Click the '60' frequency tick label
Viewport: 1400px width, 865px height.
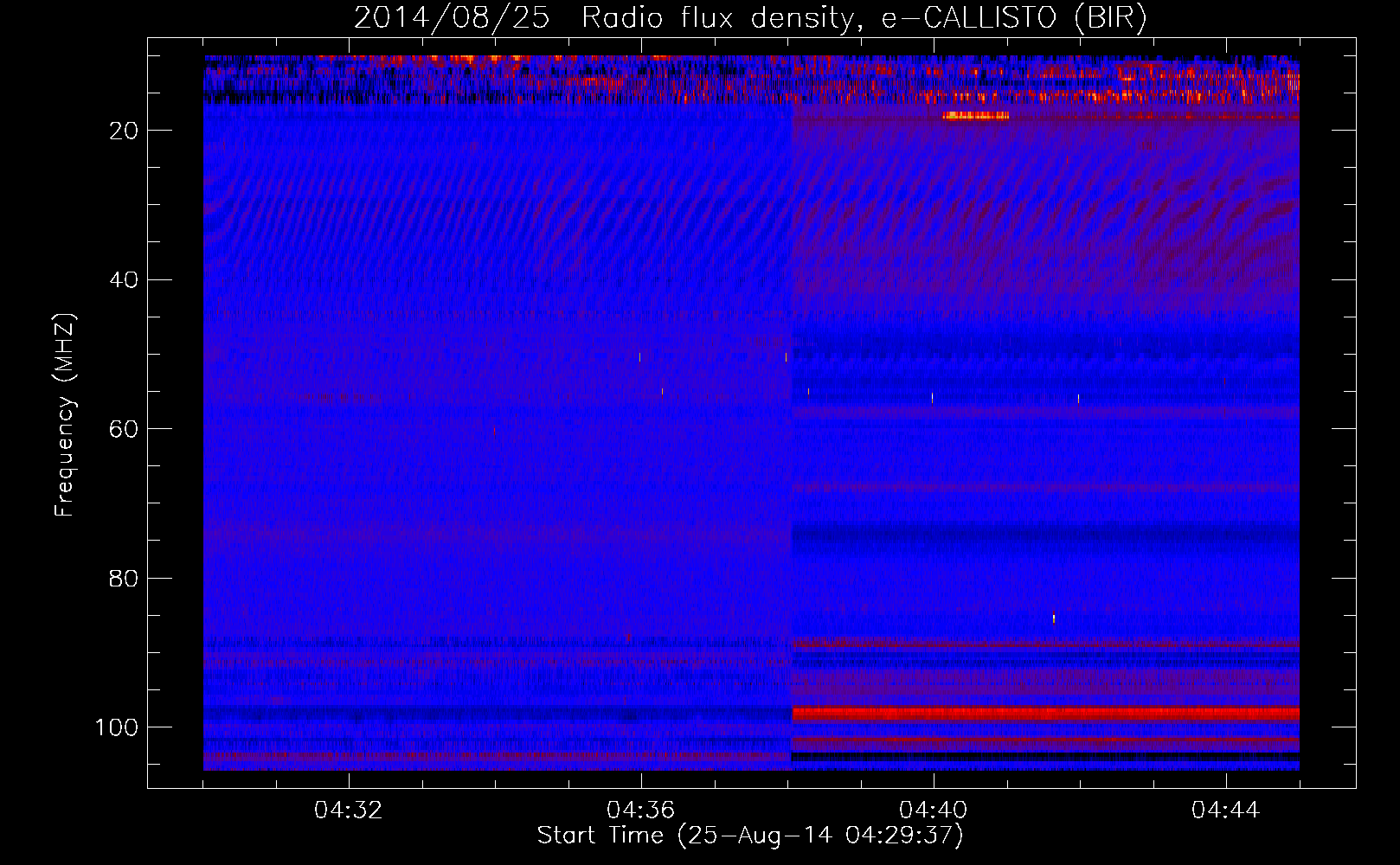124,430
